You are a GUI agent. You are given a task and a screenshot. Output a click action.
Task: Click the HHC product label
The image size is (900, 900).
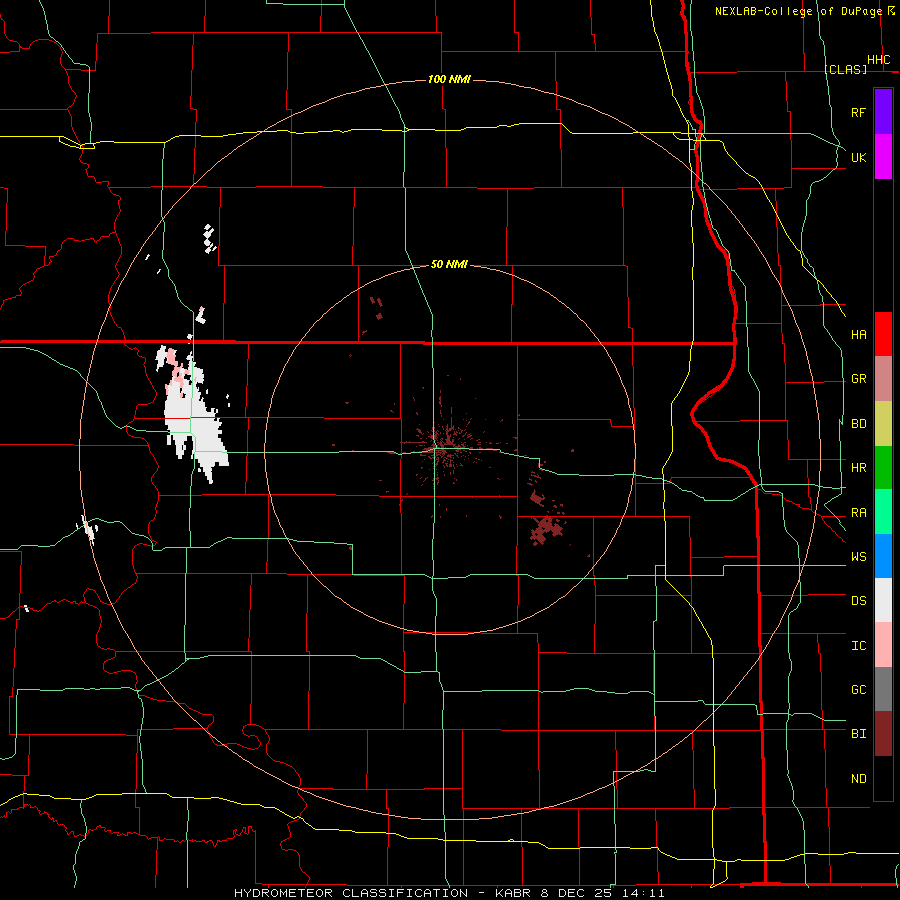(878, 60)
